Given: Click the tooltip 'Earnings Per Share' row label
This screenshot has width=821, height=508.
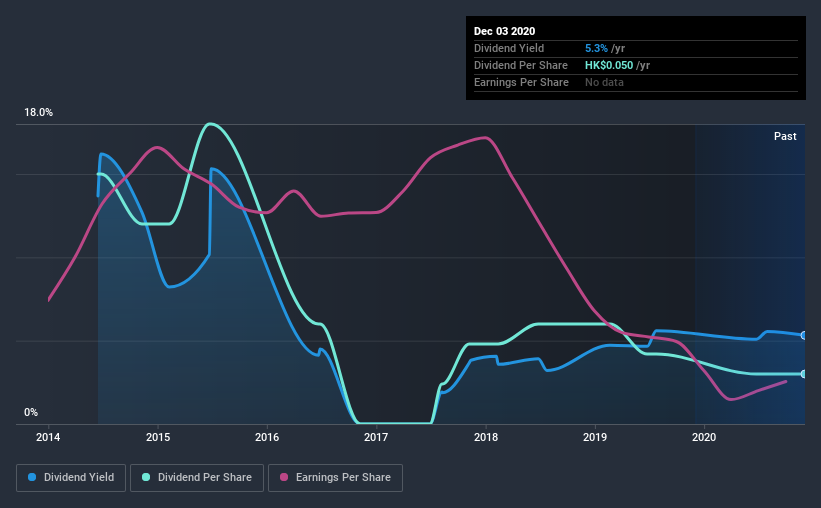Looking at the screenshot, I should pos(521,82).
